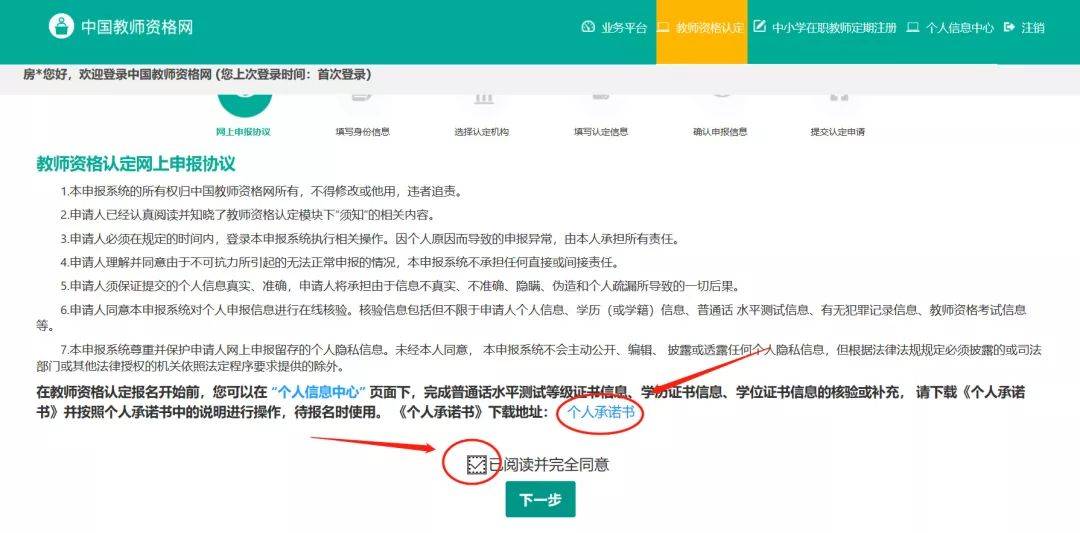Viewport: 1080px width, 533px height.
Task: Click the 提交认定申请 step label
Action: pyautogui.click(x=838, y=132)
